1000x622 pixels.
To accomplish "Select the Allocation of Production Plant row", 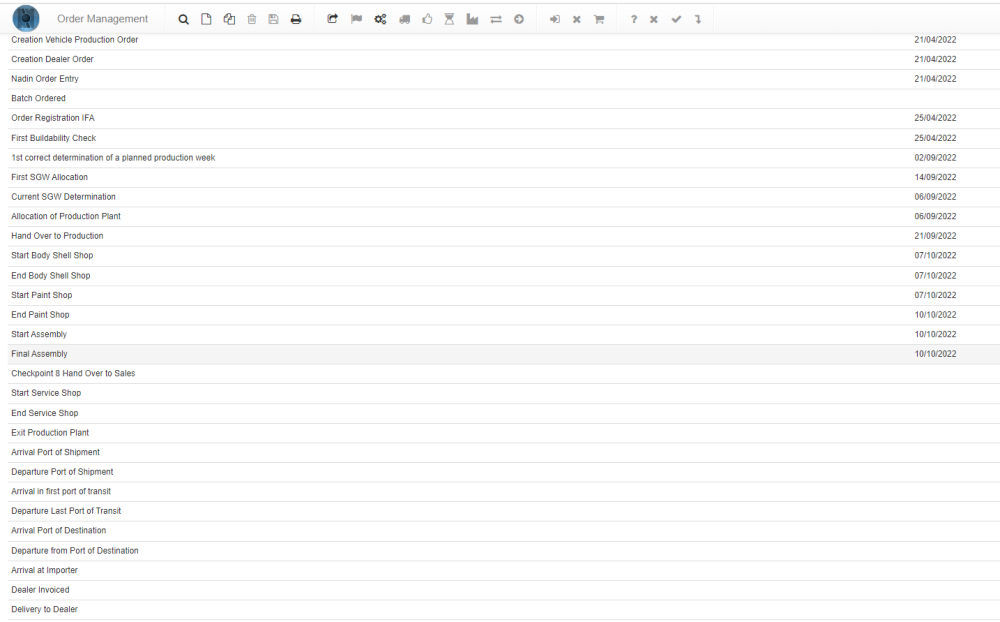I will 504,217.
